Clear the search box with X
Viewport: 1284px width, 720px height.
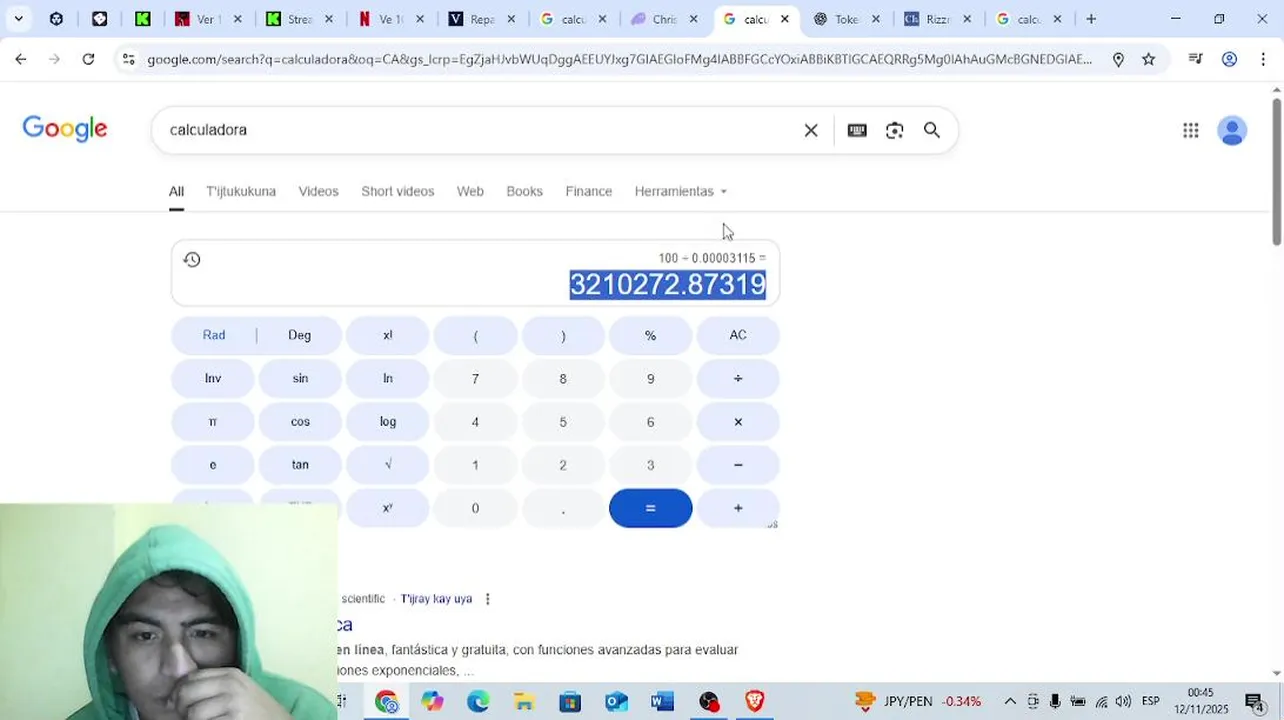pos(811,130)
